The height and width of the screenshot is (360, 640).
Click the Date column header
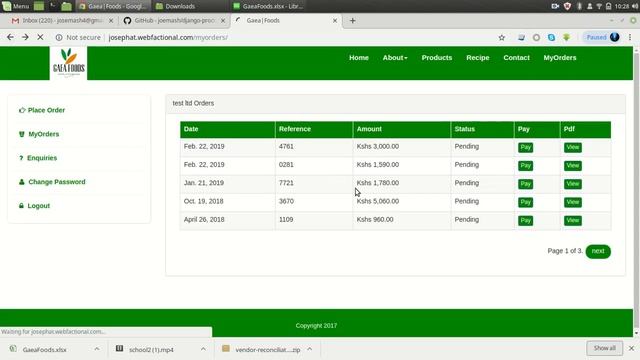click(228, 129)
